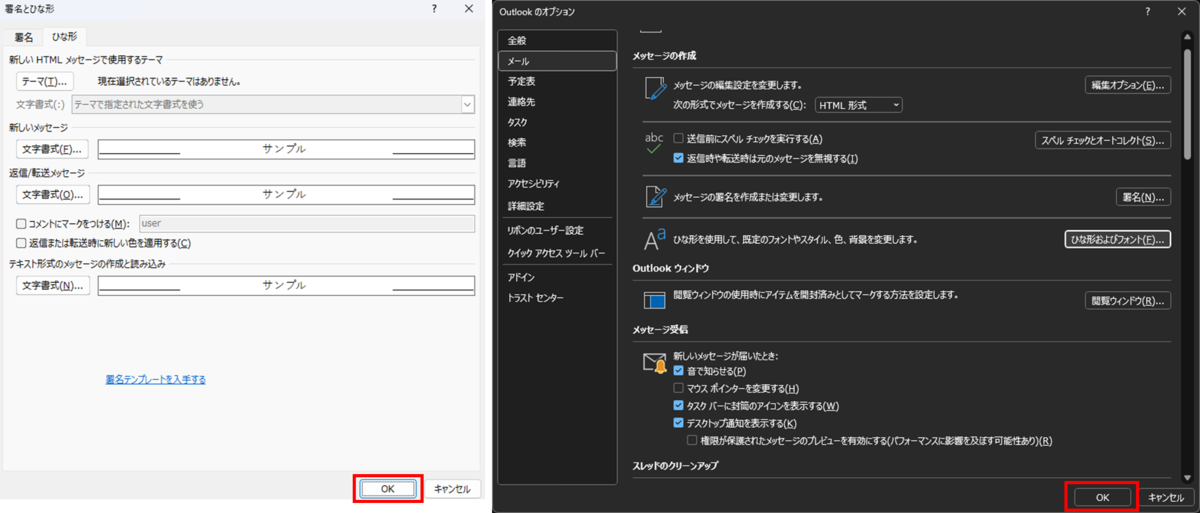This screenshot has height=513, width=1200.
Task: Select the ひな形 tab
Action: pyautogui.click(x=65, y=36)
